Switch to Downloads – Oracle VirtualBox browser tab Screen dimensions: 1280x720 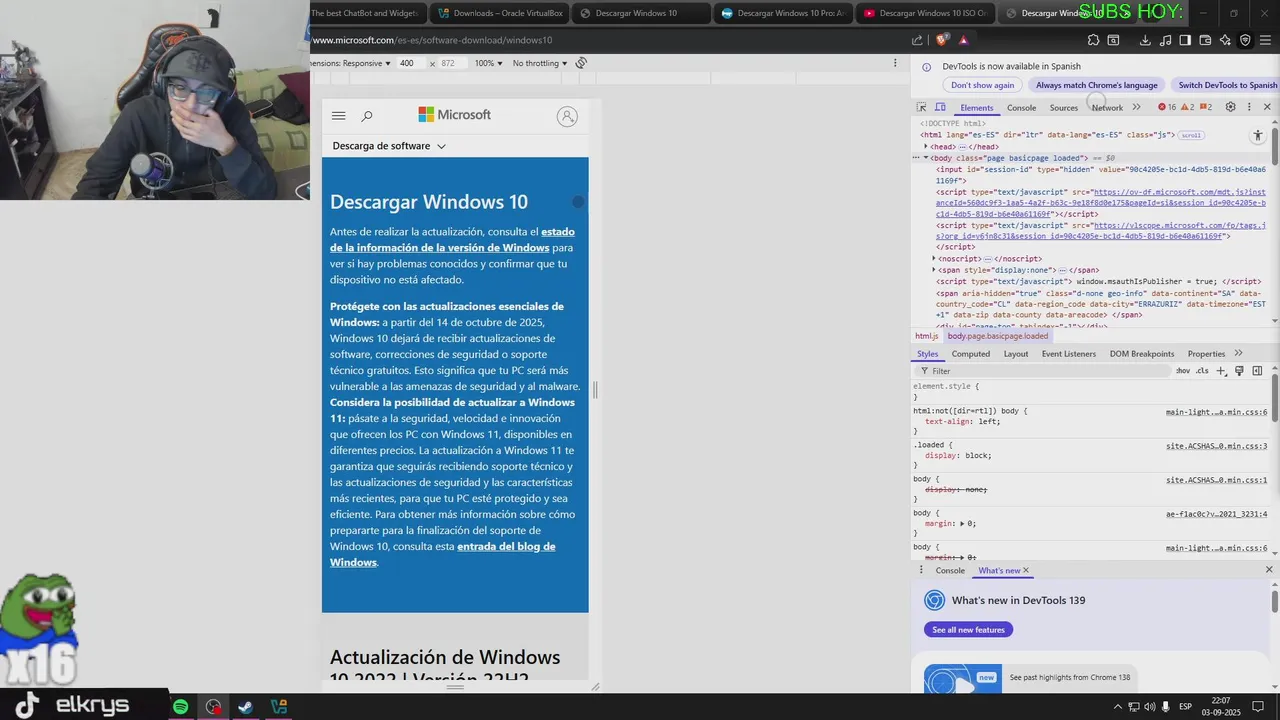(500, 13)
